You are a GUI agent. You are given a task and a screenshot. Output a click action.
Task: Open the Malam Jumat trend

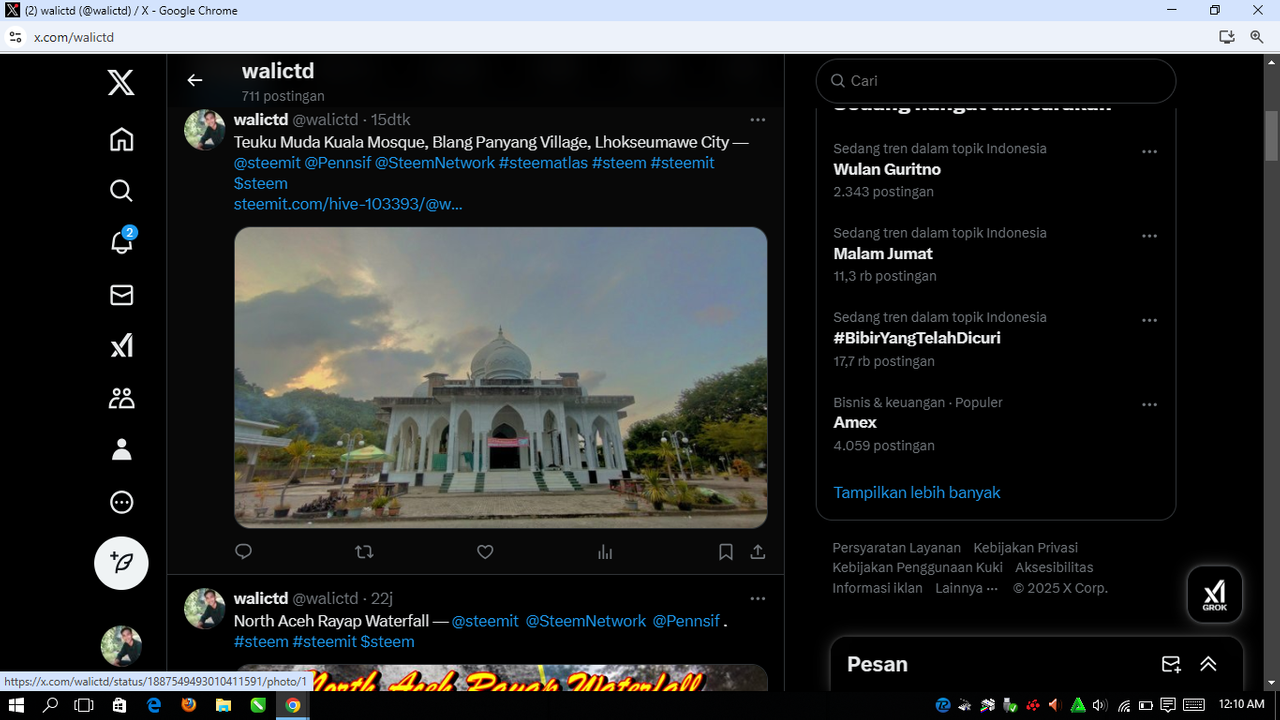[x=883, y=254]
